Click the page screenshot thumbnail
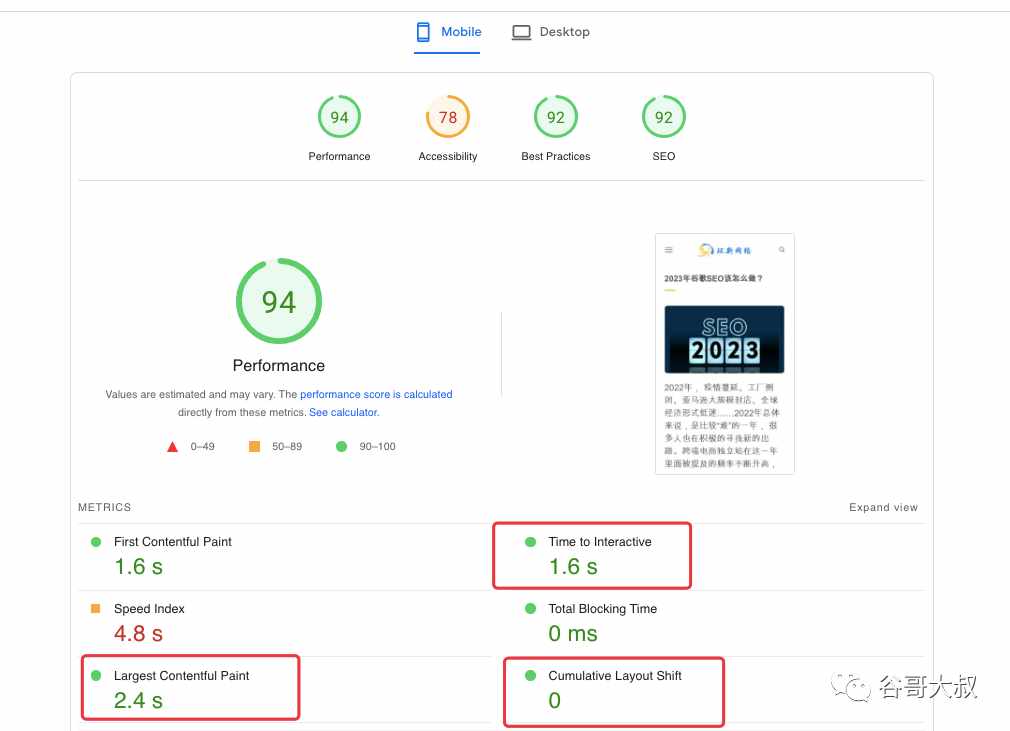Image resolution: width=1010 pixels, height=731 pixels. 725,354
